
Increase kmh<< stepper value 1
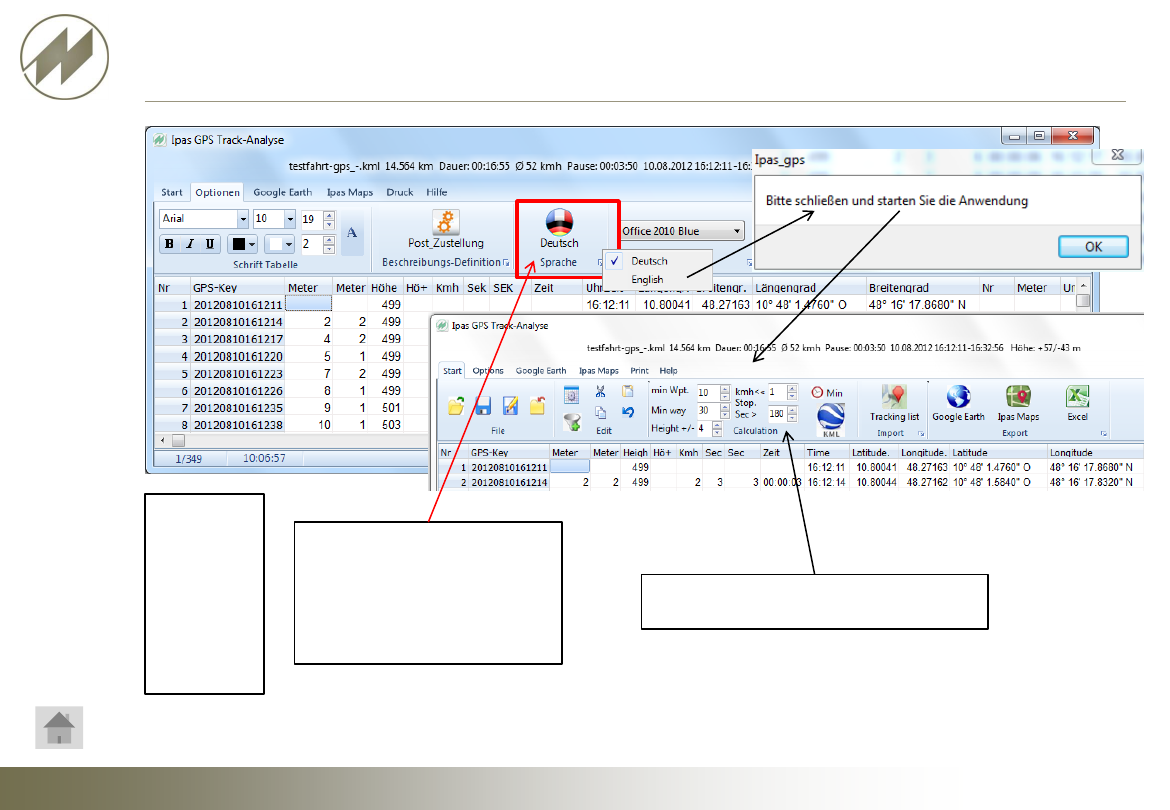pos(792,389)
